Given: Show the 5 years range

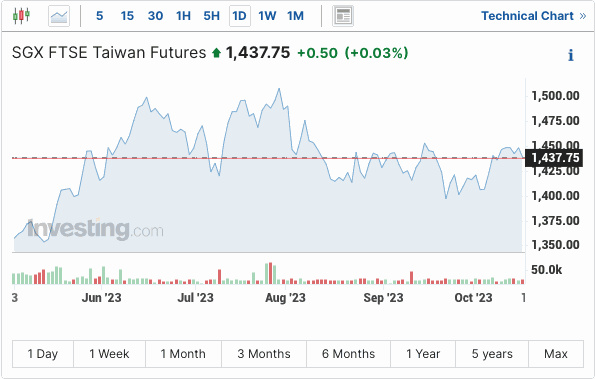Looking at the screenshot, I should tap(492, 354).
